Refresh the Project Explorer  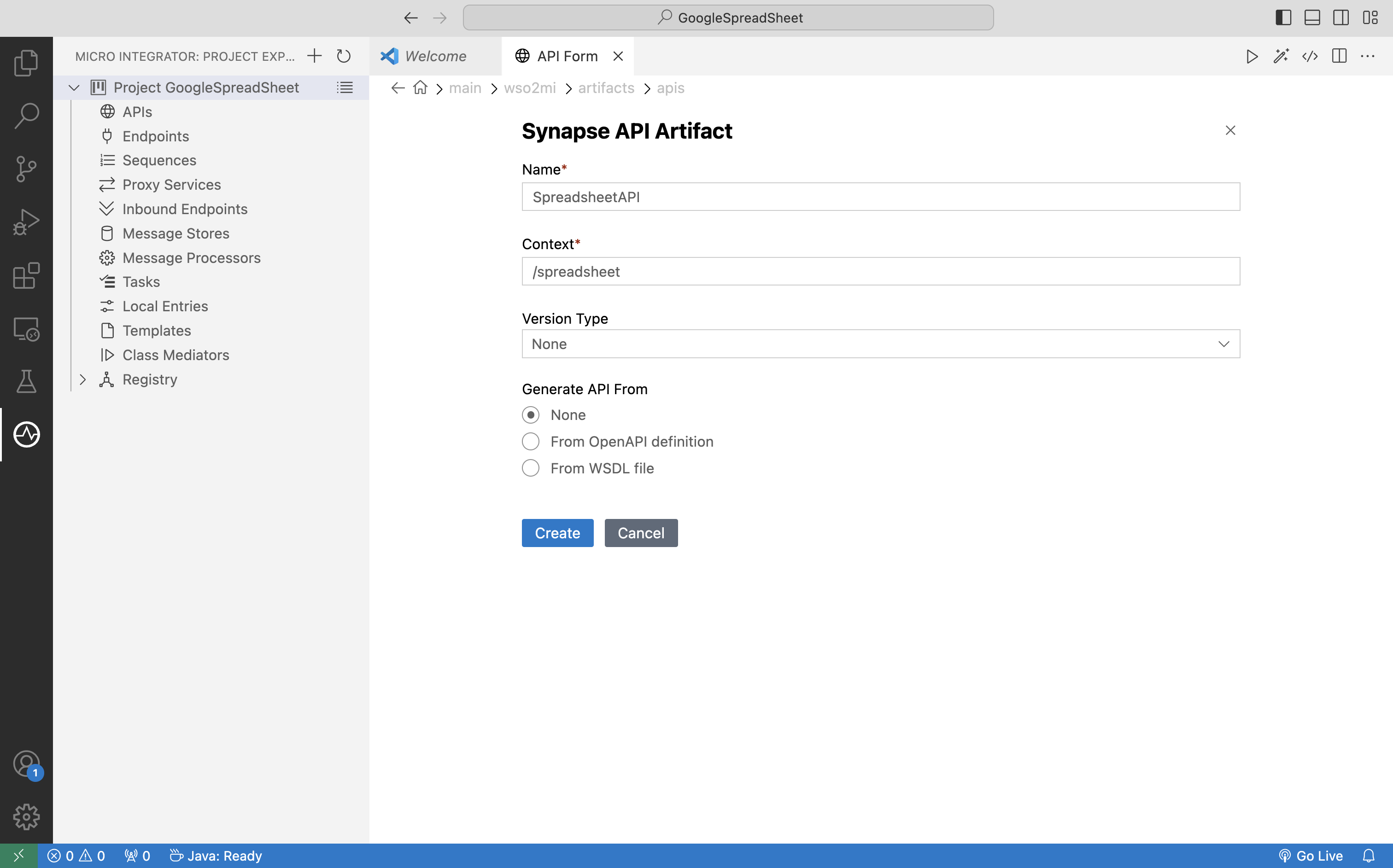[343, 56]
